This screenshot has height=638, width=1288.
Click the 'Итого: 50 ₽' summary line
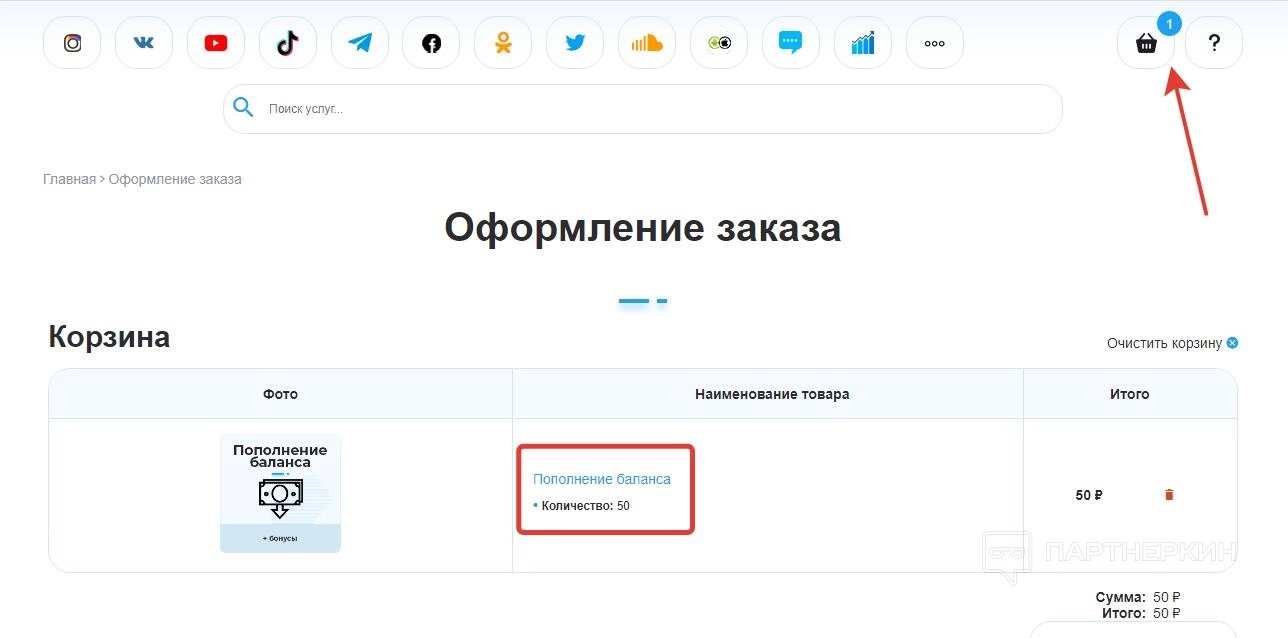tap(1141, 613)
